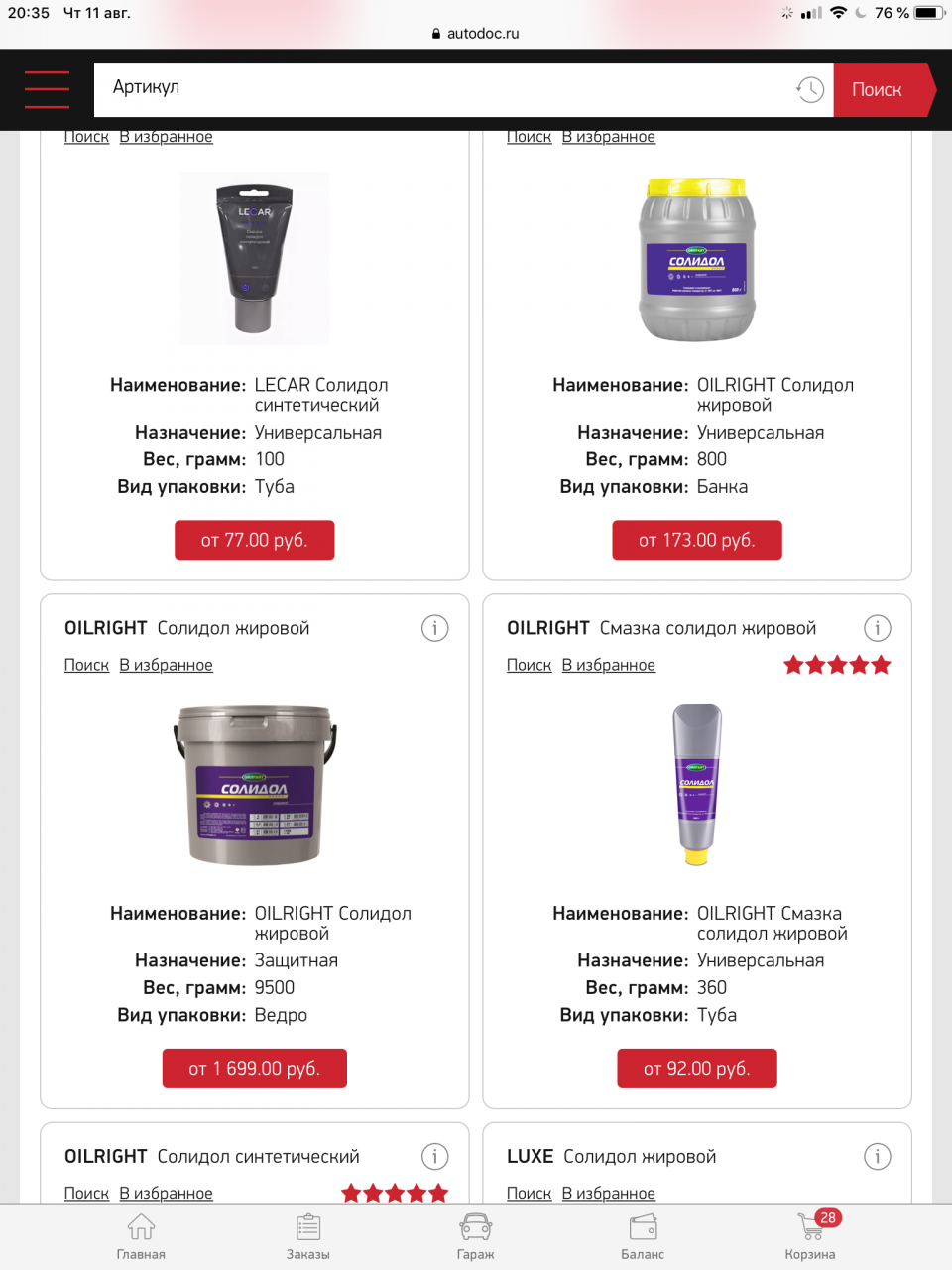Open the Заказы orders tab
The image size is (952, 1270).
[x=308, y=1236]
